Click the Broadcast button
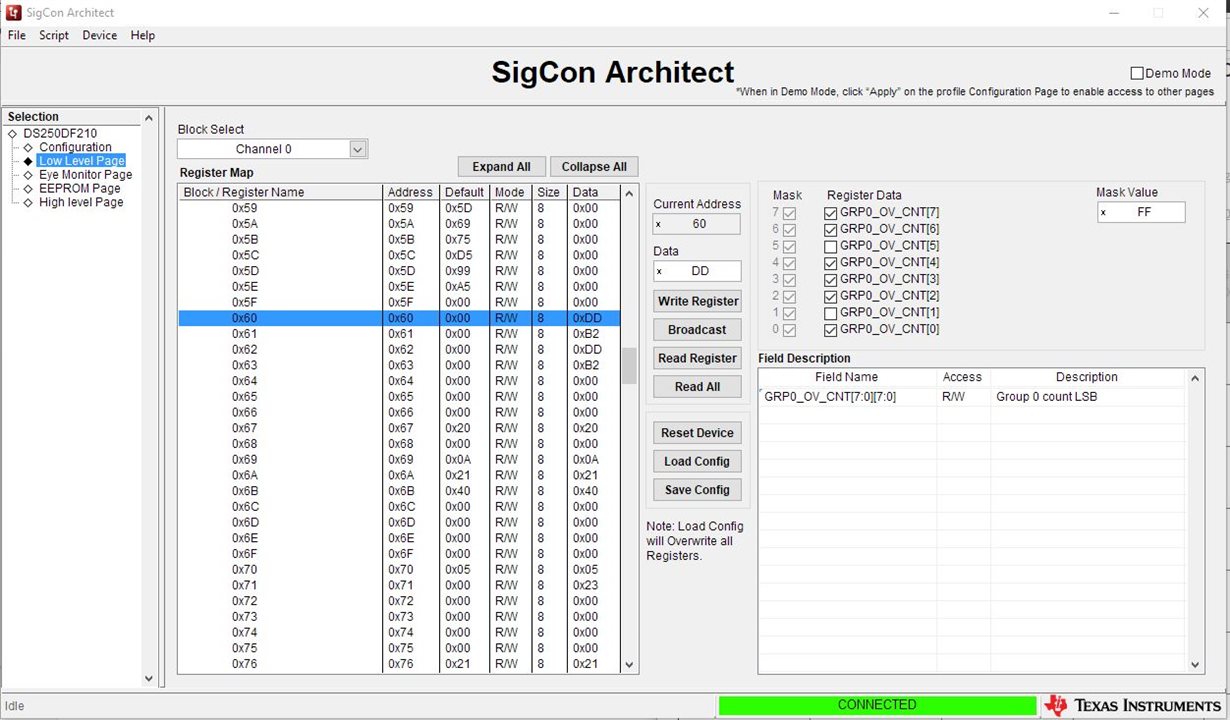Image resolution: width=1230 pixels, height=720 pixels. click(x=698, y=330)
